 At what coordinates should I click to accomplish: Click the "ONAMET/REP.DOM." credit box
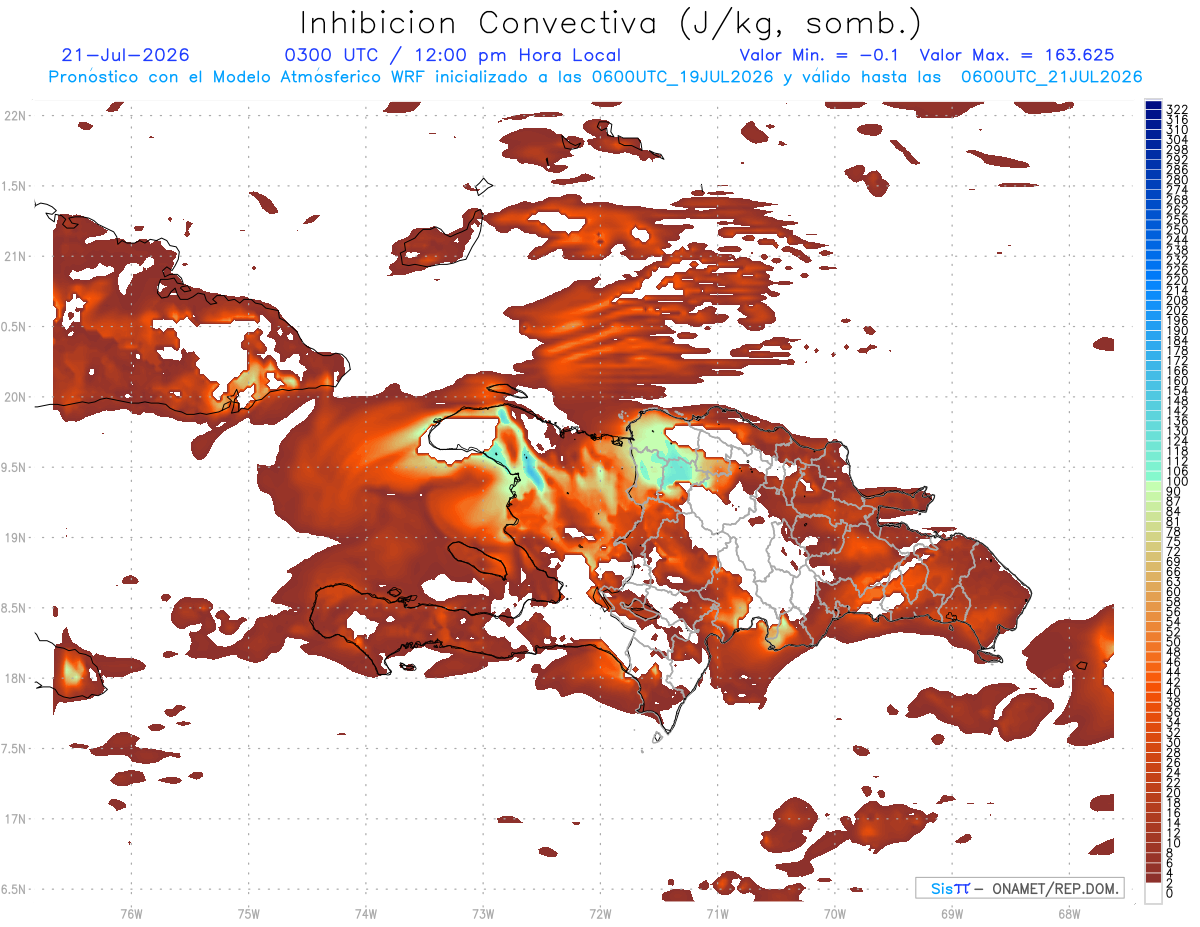[1020, 888]
